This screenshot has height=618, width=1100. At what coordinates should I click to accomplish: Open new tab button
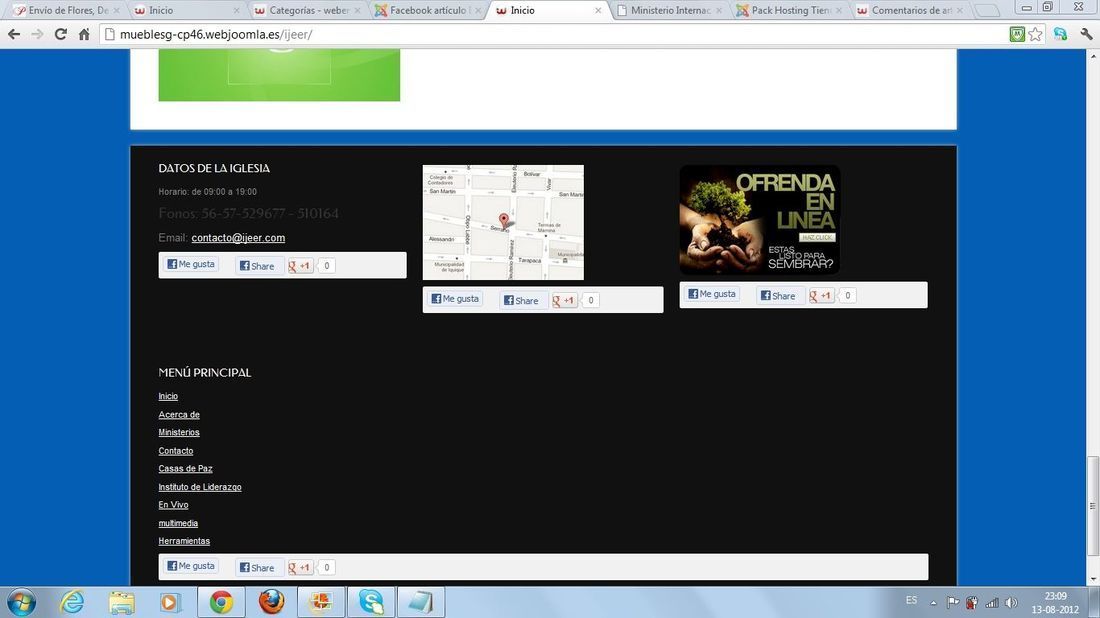point(987,11)
